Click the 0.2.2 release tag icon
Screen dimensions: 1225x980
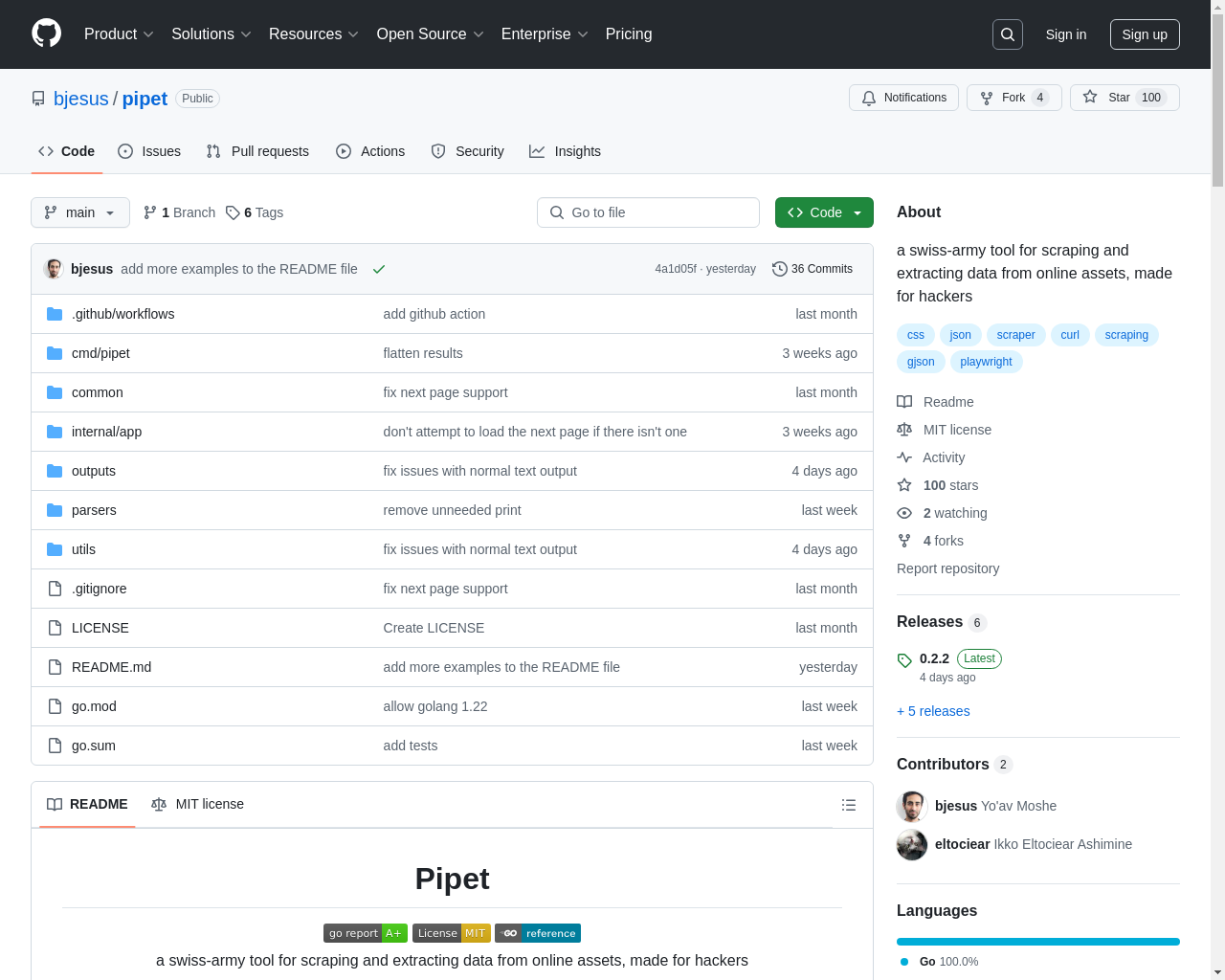coord(904,660)
